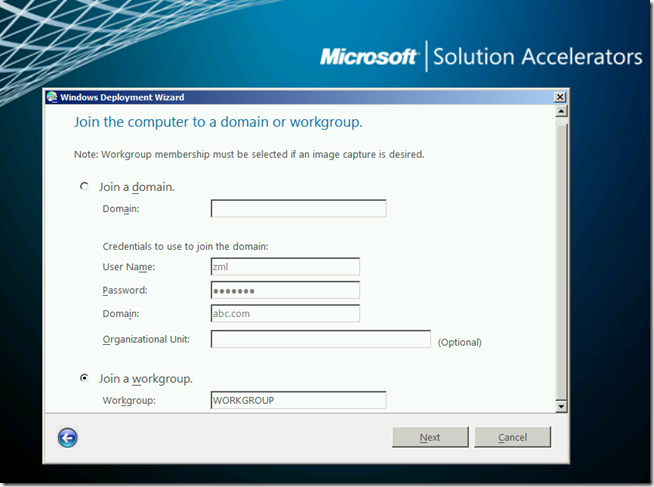Screen dimensions: 654x487
Task: Click the Microsoft Solution Accelerators logo
Action: coord(481,57)
